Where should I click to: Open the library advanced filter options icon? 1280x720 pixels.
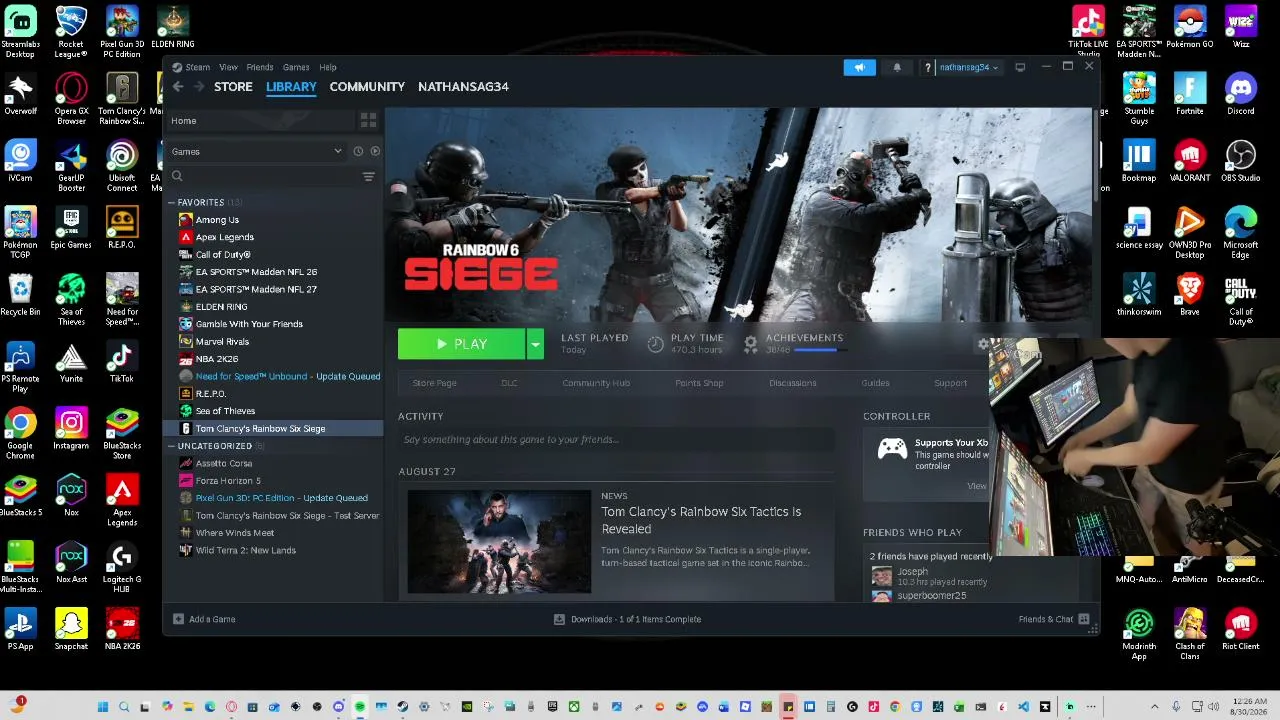[x=368, y=177]
